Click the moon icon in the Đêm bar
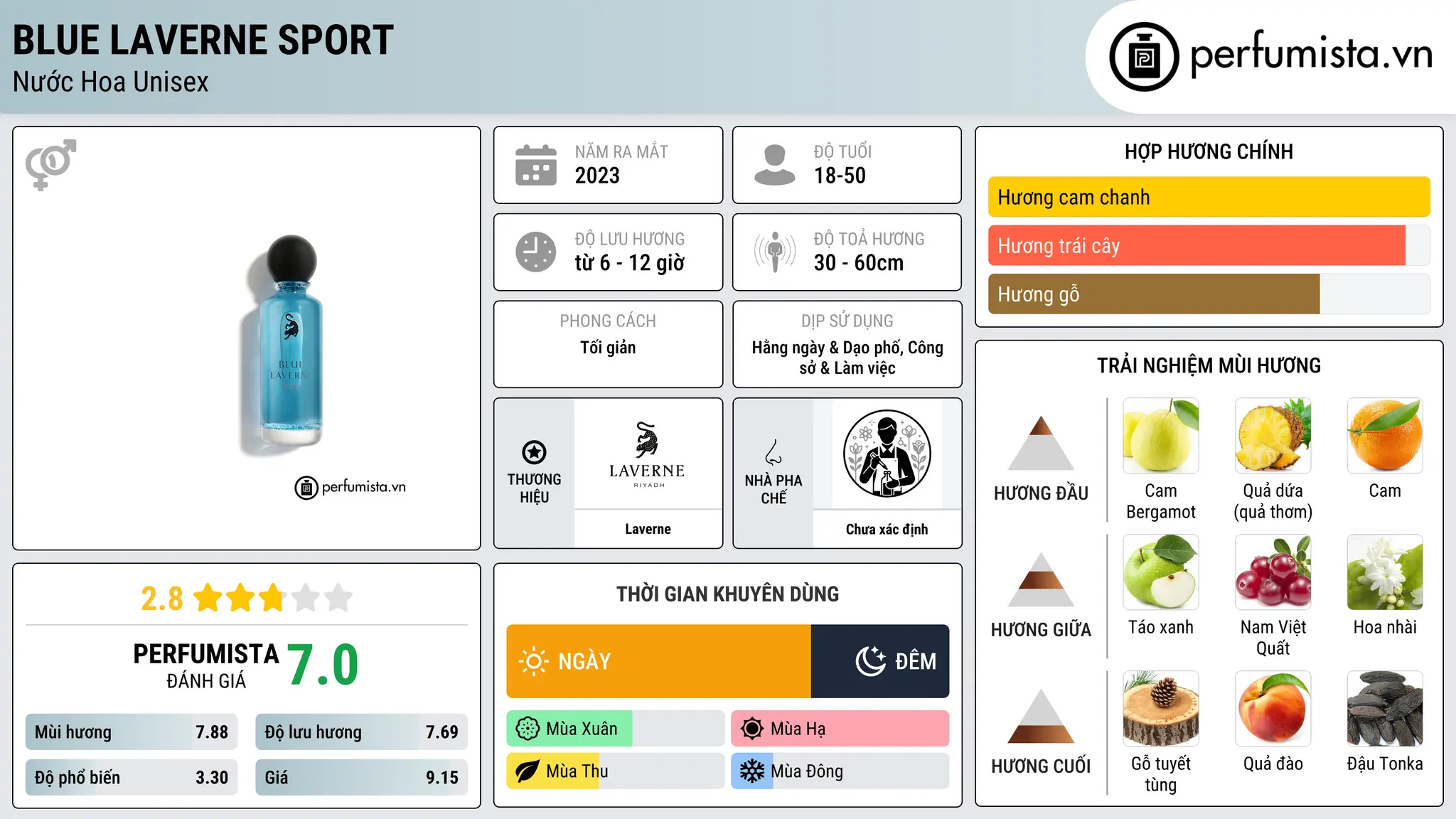 (870, 661)
